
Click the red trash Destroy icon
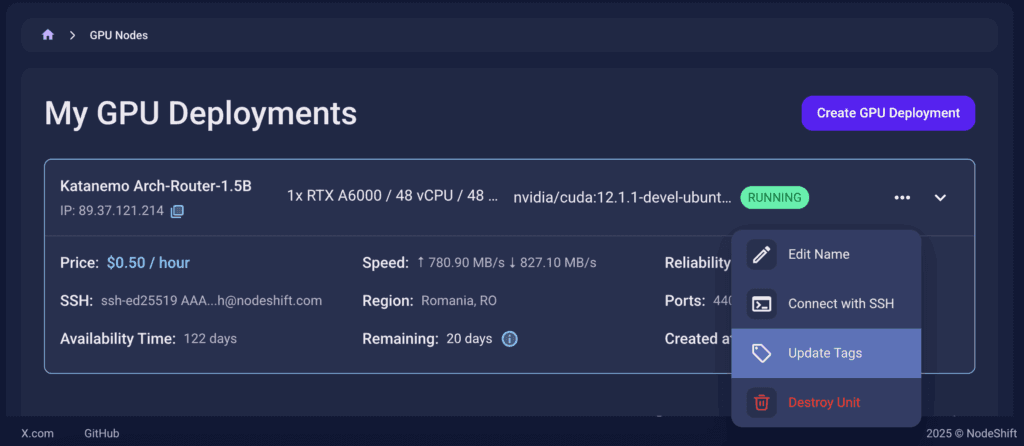(762, 403)
